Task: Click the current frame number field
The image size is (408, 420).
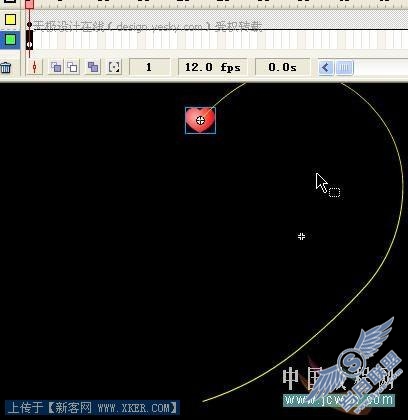Action: pos(149,67)
